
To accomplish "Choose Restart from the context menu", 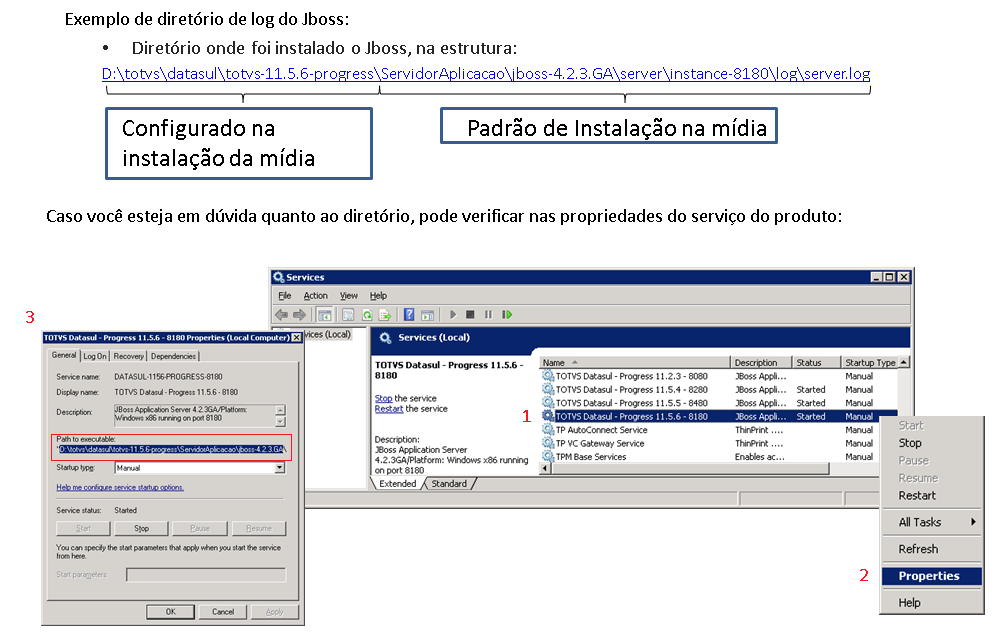I will tap(917, 496).
